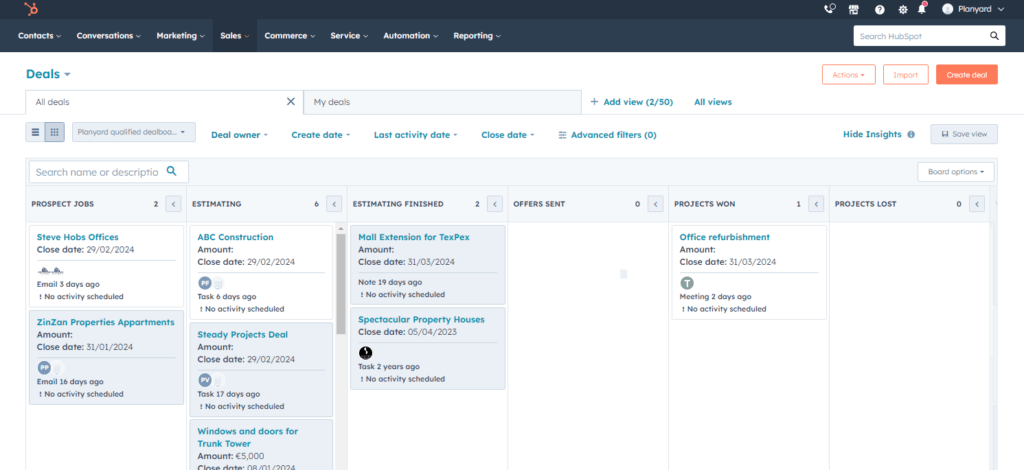Select the All deals tab

click(x=165, y=102)
